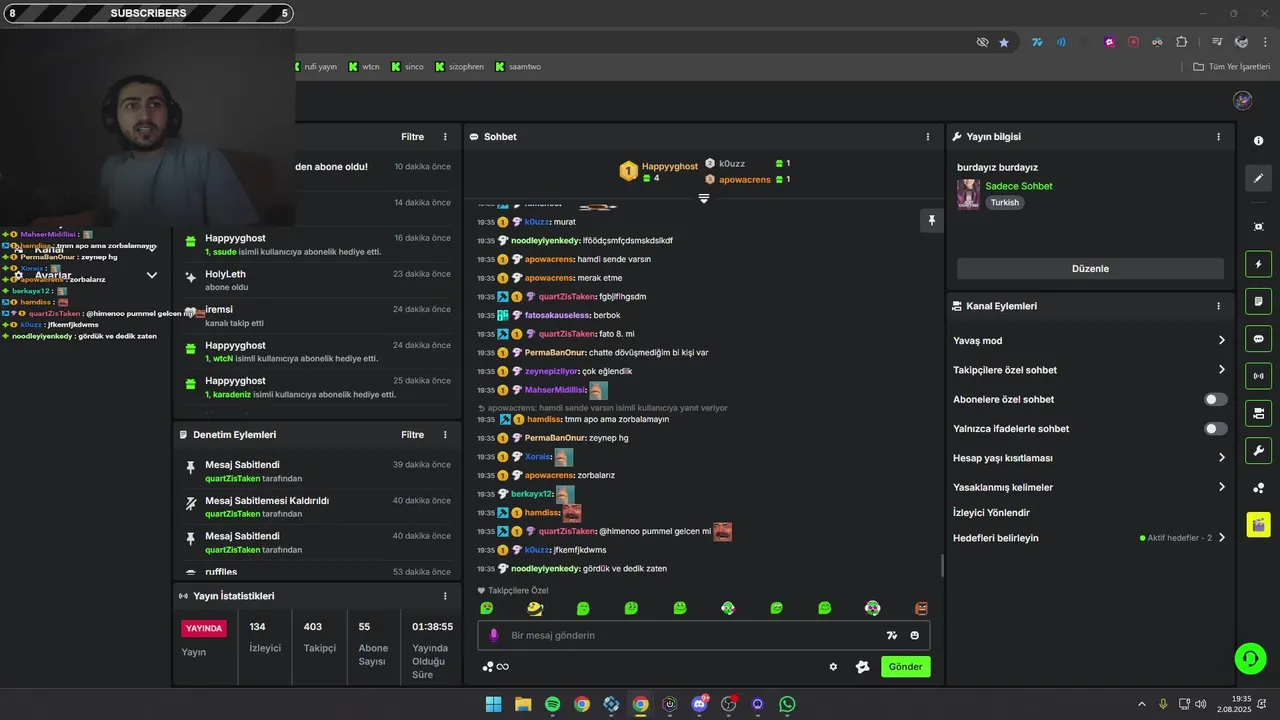
Task: Open the info icon in right sidebar
Action: 1258,141
